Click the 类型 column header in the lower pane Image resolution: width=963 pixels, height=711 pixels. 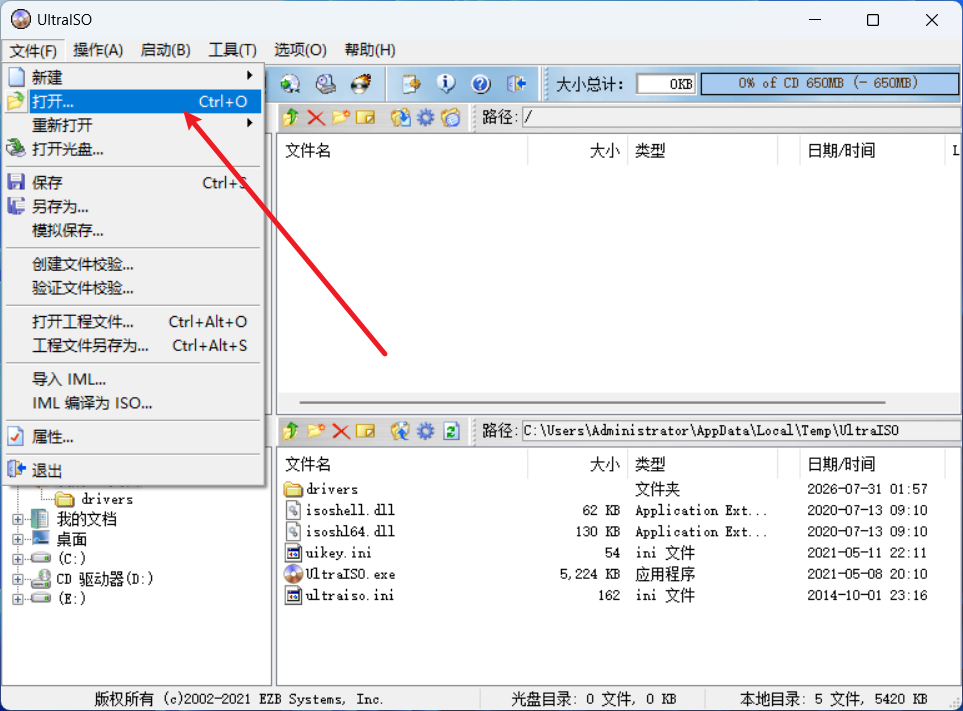click(702, 464)
